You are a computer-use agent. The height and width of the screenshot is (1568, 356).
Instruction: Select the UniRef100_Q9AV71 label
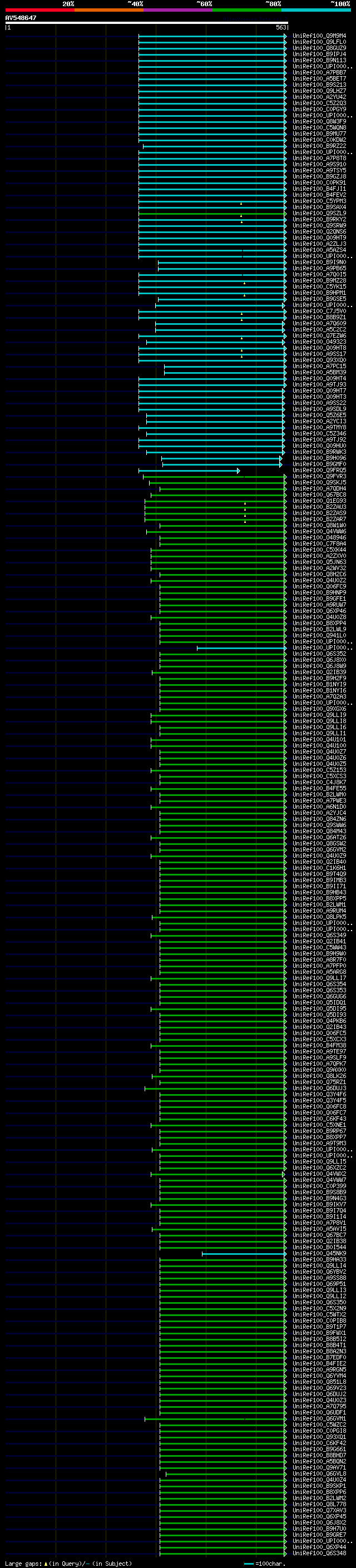coord(319,1467)
